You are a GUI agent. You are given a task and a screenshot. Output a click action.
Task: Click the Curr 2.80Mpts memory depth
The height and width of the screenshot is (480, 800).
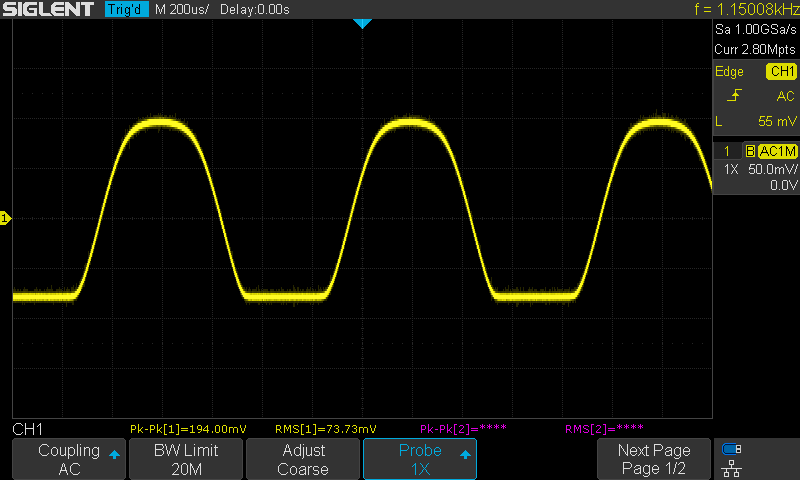(x=755, y=49)
